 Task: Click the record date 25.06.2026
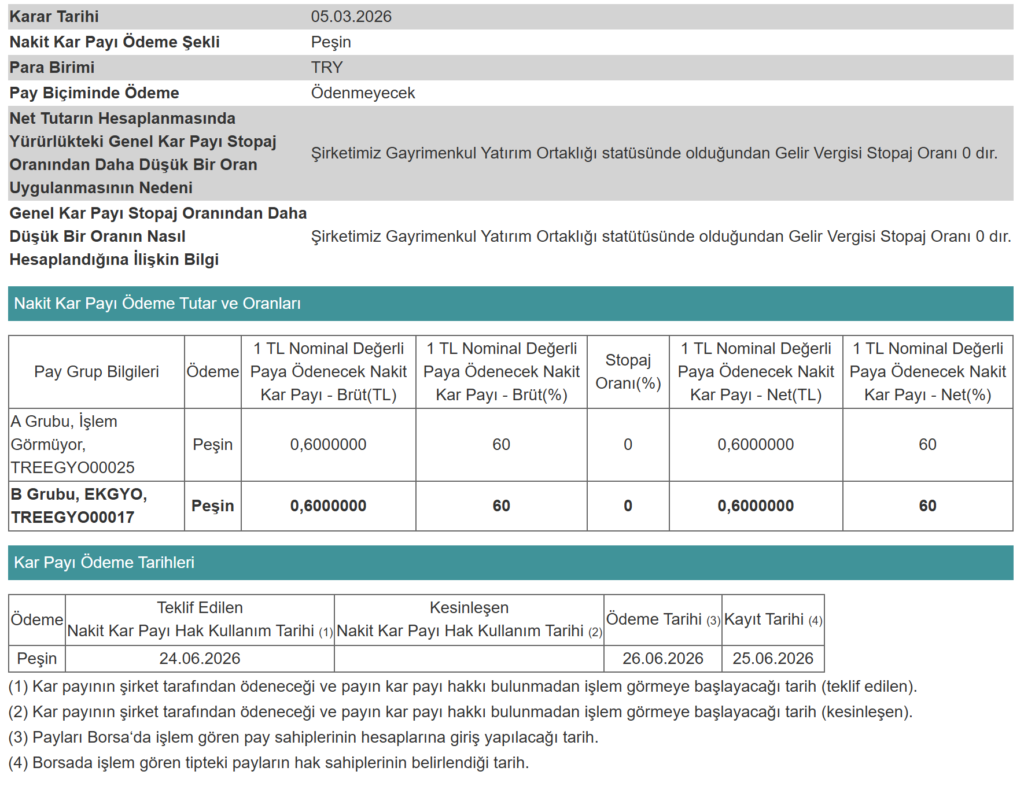(773, 658)
